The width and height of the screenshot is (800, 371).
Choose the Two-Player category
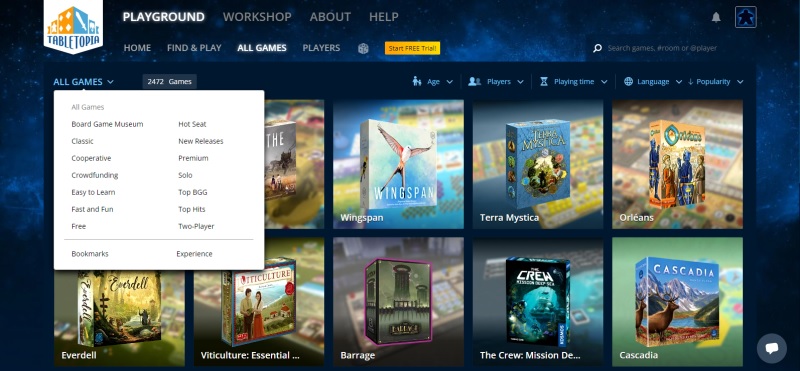coord(196,226)
